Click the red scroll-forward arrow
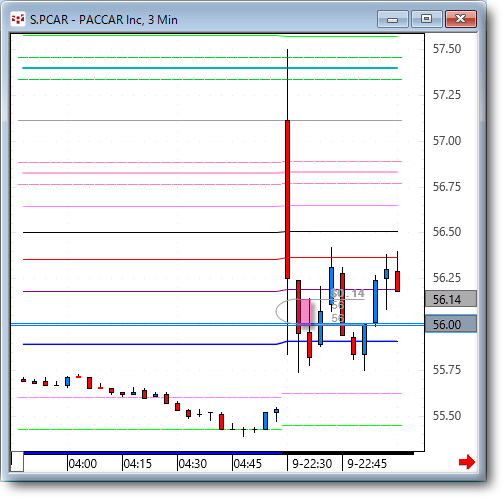This screenshot has width=504, height=499. coord(467,462)
